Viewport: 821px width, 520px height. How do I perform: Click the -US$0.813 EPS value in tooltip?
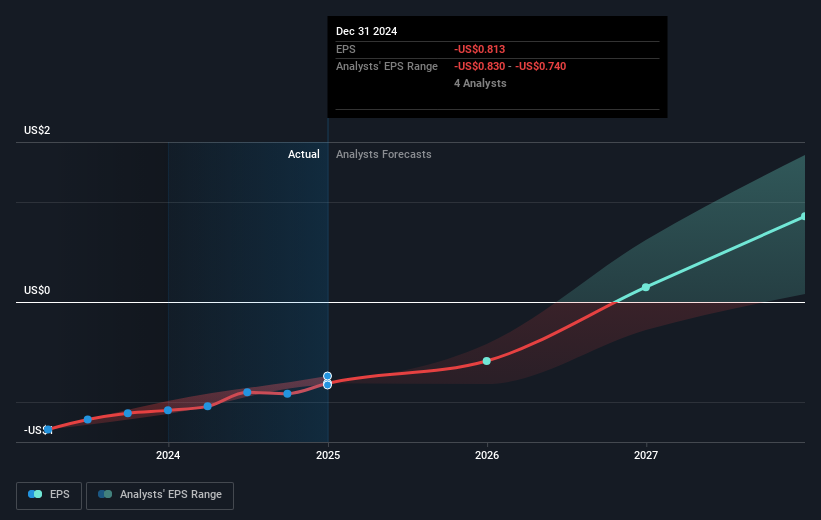pyautogui.click(x=480, y=49)
